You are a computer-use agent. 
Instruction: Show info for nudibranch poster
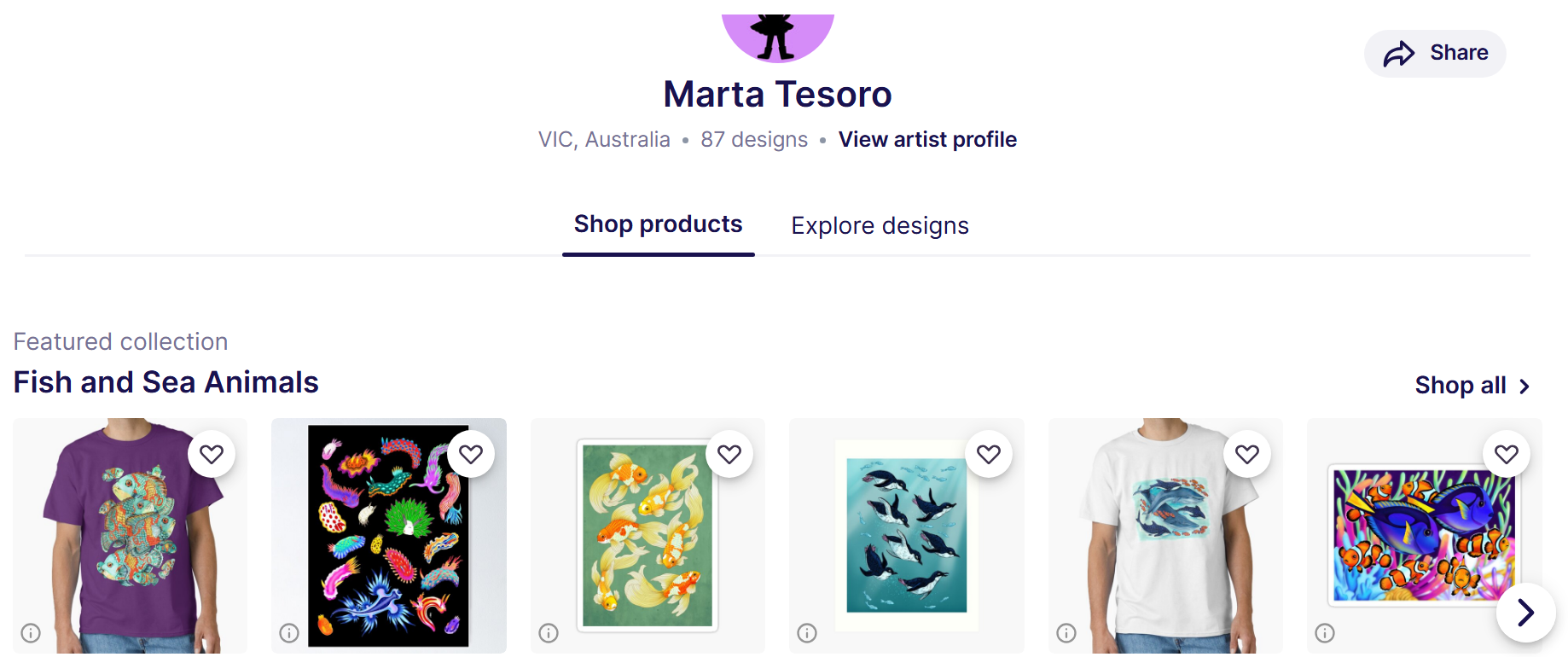click(289, 633)
